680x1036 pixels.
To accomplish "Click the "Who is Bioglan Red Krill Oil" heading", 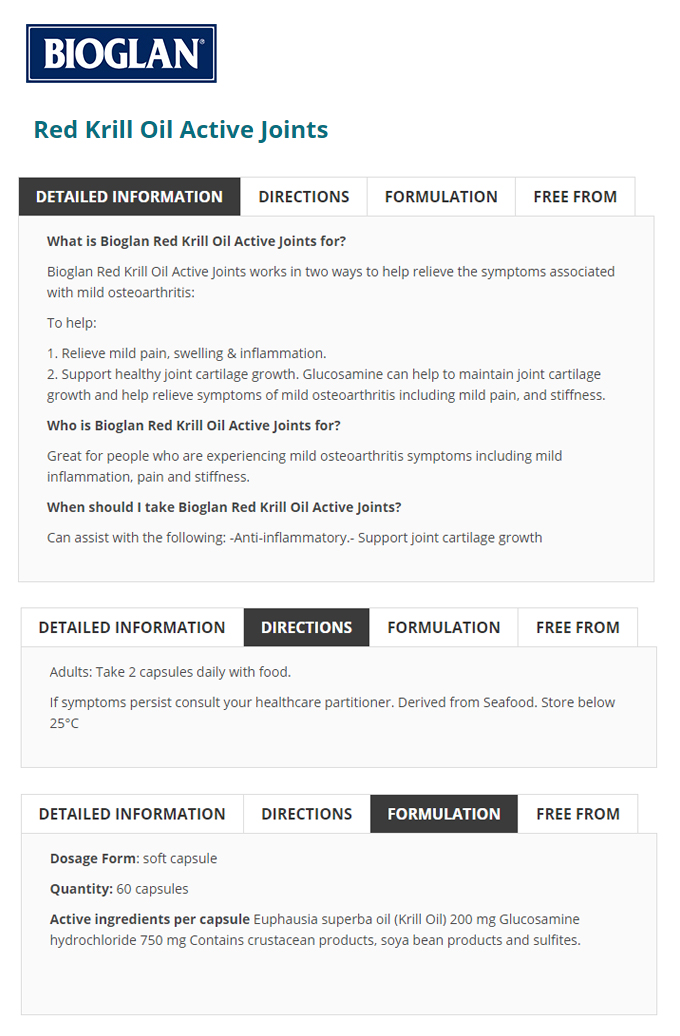I will click(193, 425).
